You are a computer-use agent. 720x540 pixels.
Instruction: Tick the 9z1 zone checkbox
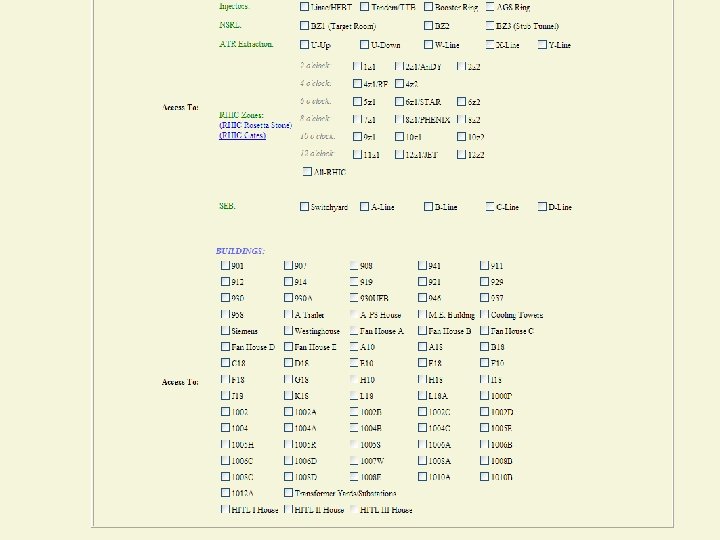coord(357,136)
